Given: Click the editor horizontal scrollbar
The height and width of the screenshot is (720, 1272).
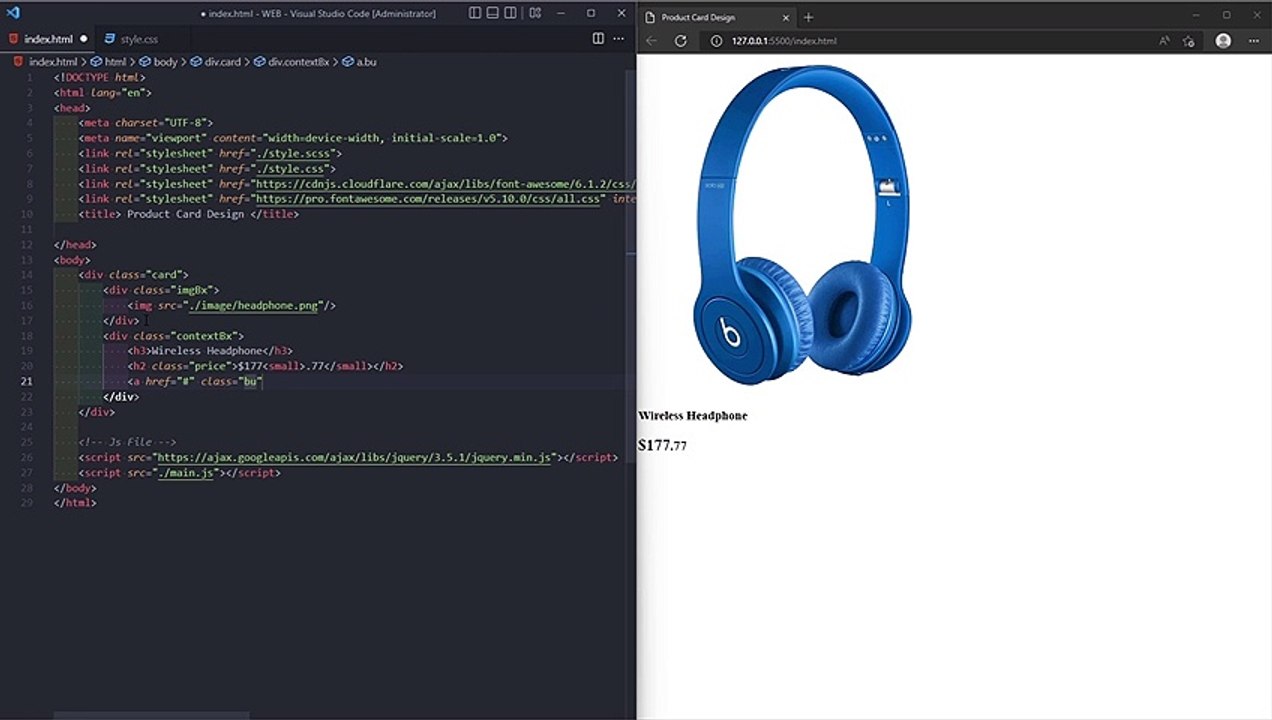Looking at the screenshot, I should [150, 715].
